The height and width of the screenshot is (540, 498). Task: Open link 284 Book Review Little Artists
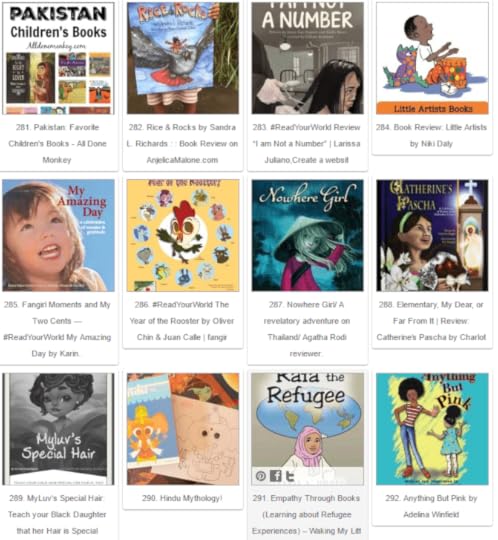[432, 135]
